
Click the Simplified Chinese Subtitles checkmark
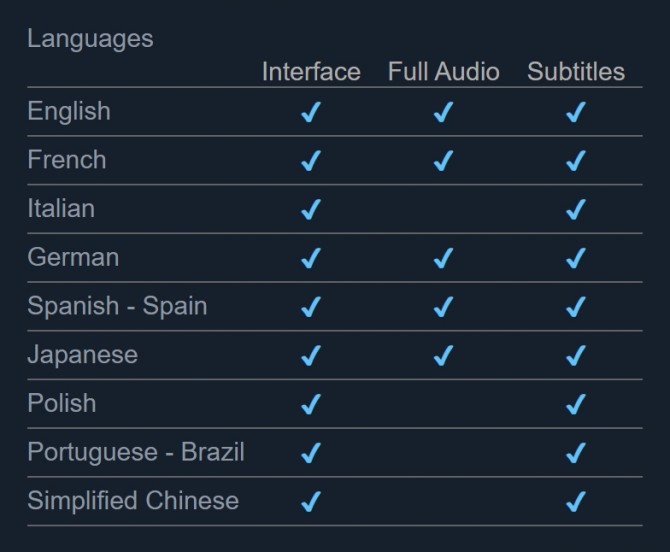click(575, 501)
